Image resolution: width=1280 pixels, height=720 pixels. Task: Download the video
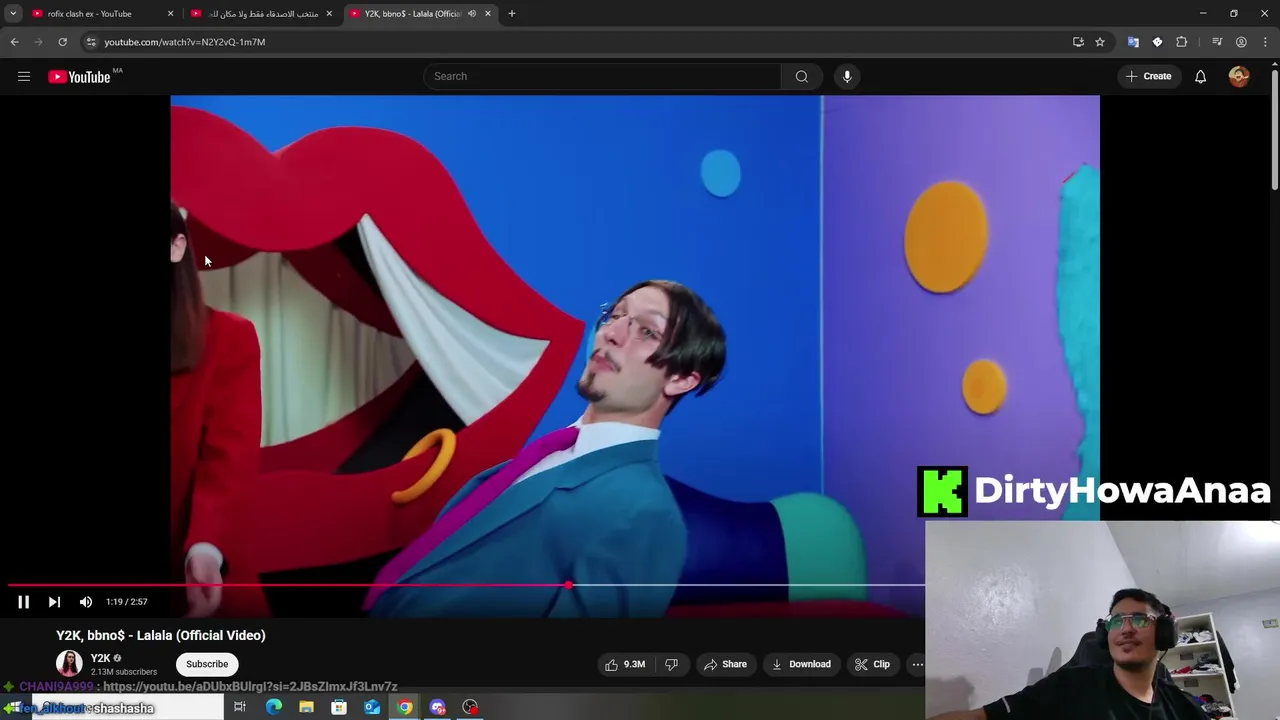click(801, 664)
